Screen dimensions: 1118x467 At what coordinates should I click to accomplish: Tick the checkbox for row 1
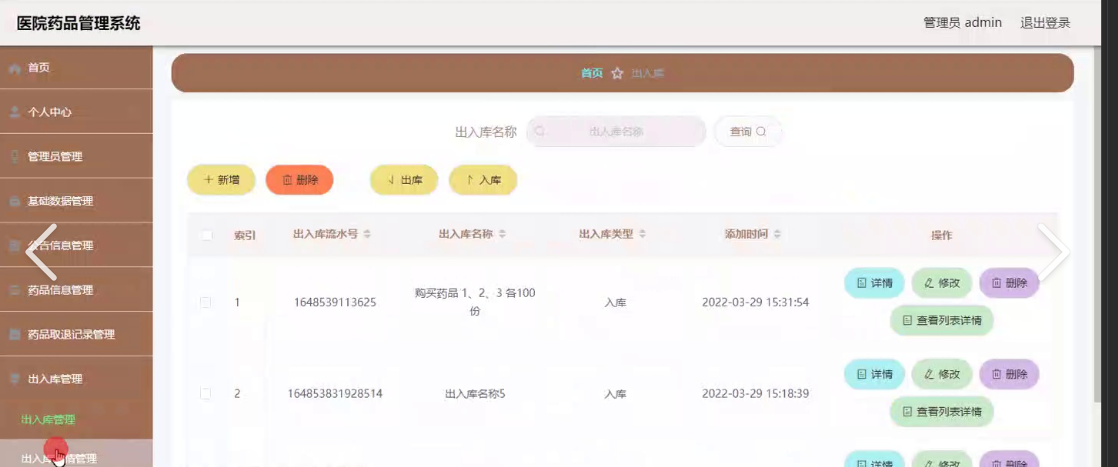205,302
